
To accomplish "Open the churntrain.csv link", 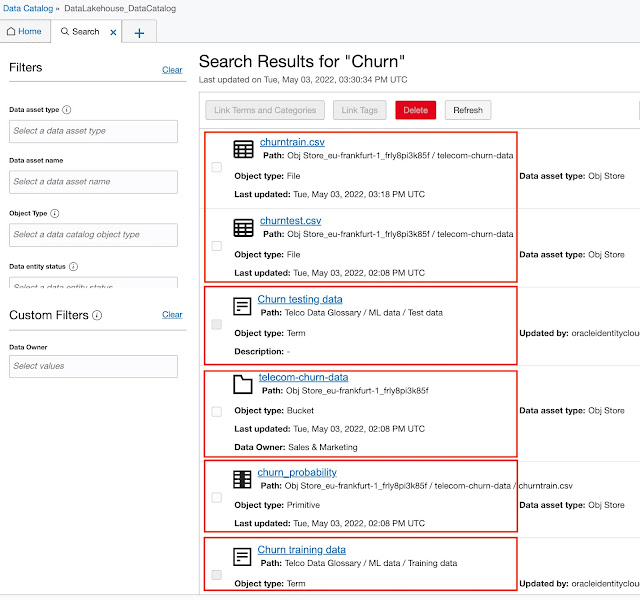I will [x=292, y=142].
